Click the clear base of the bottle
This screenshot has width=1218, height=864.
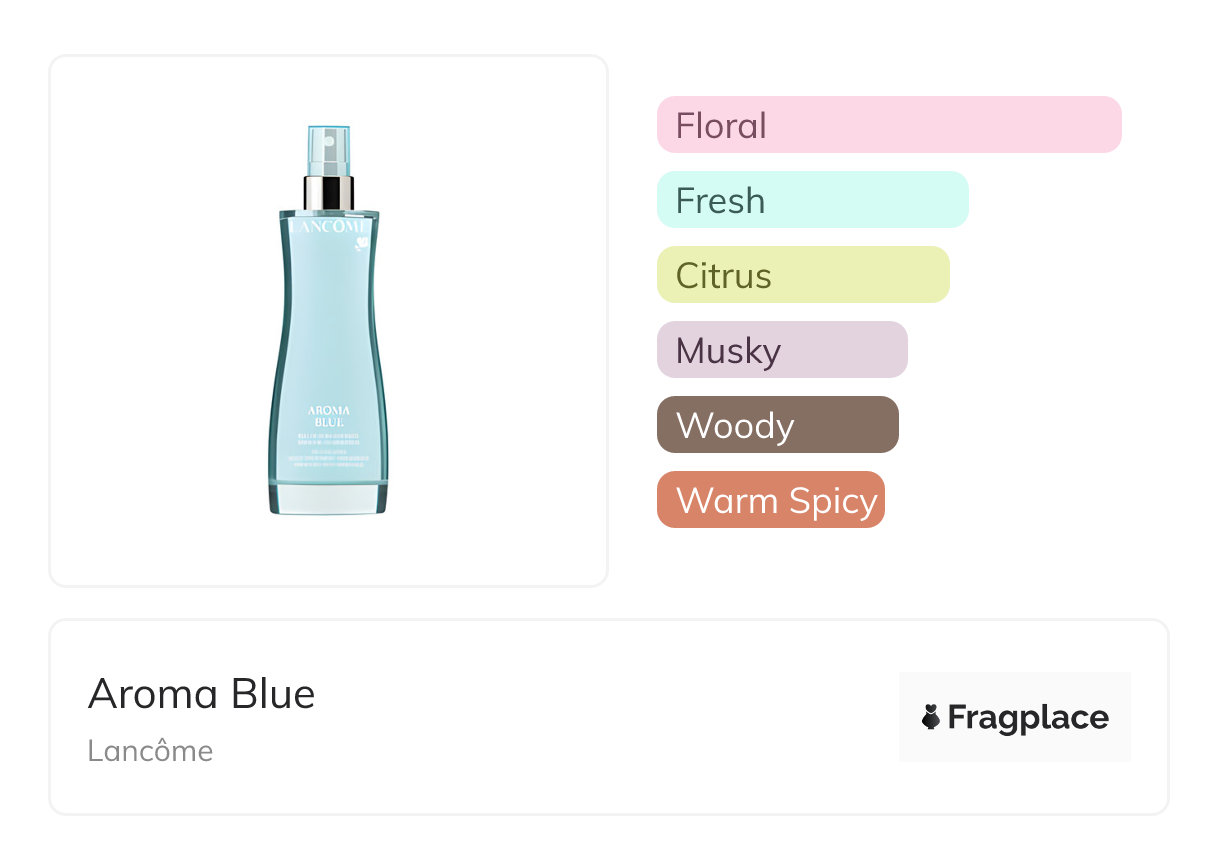click(x=328, y=498)
